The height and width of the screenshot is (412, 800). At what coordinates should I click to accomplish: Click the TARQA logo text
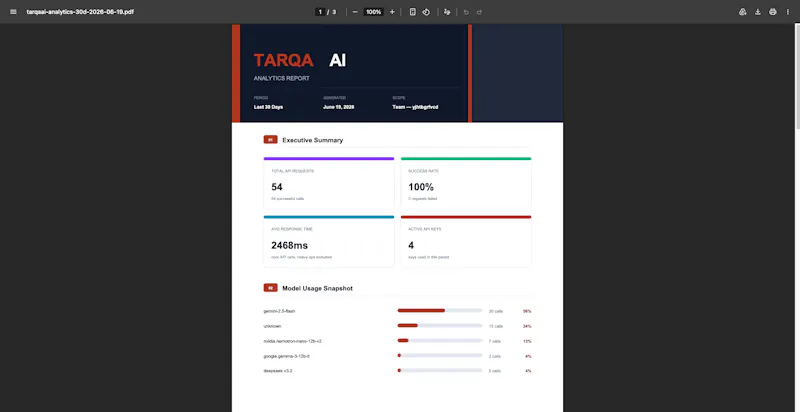(x=284, y=60)
